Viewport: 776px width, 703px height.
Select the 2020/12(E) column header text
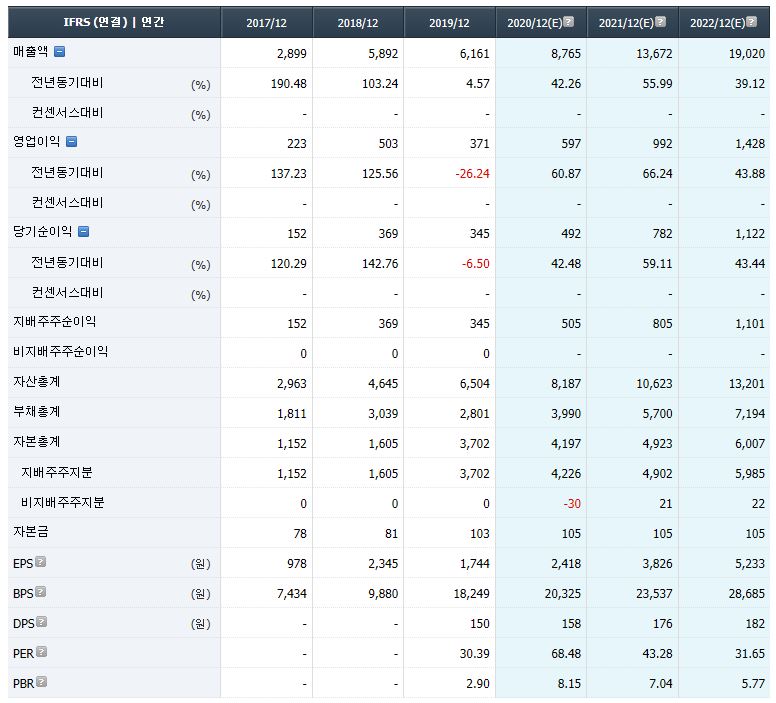coord(534,23)
